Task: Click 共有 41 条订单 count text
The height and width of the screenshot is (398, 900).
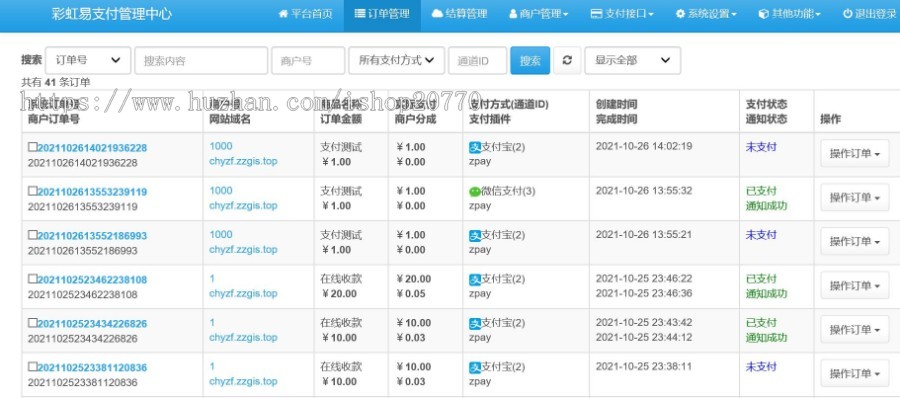Action: 56,82
